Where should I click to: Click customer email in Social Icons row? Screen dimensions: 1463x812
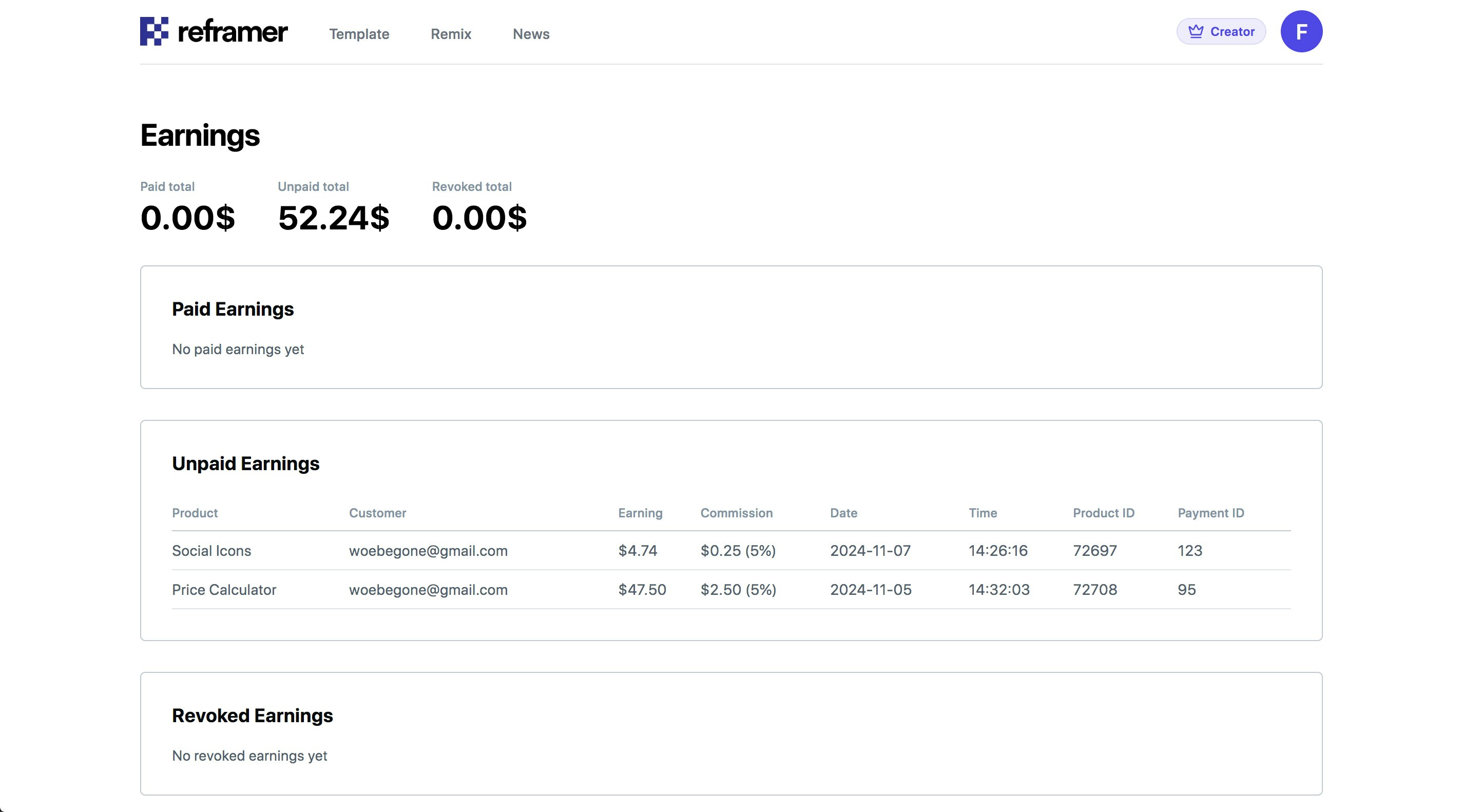pos(428,551)
